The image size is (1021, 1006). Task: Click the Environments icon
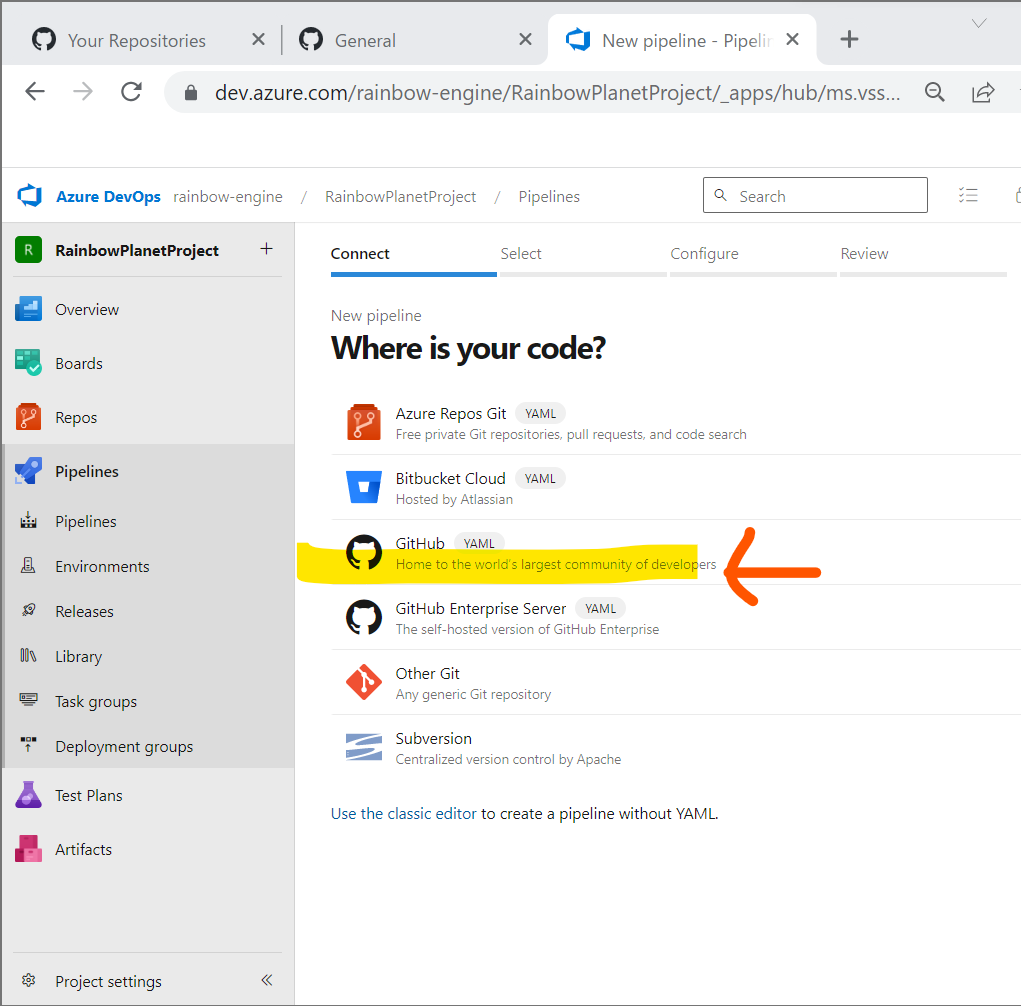point(29,566)
